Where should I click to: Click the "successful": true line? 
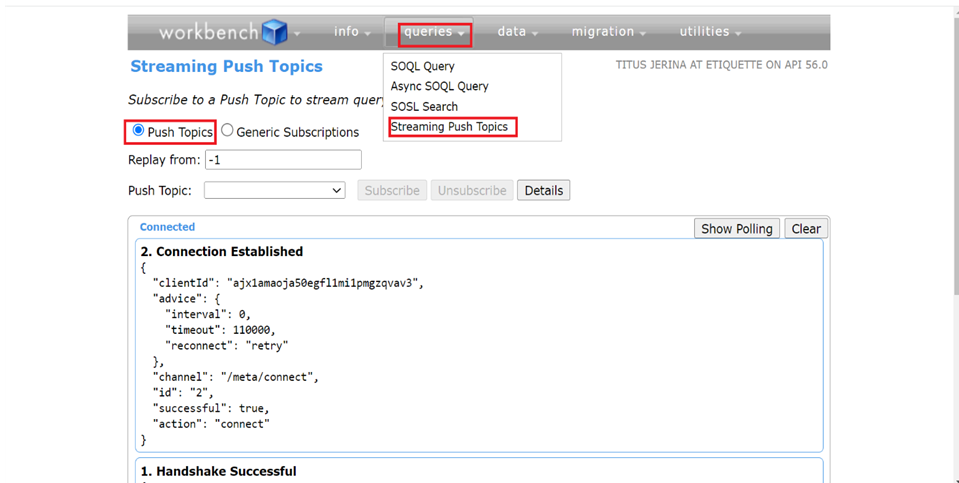coord(211,408)
